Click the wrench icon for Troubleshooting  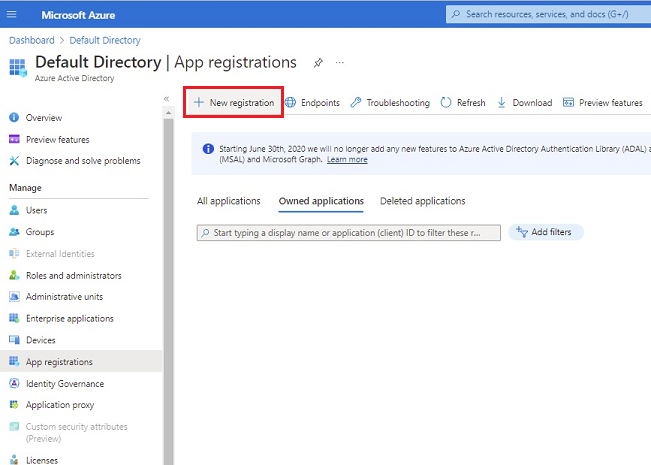(x=355, y=102)
